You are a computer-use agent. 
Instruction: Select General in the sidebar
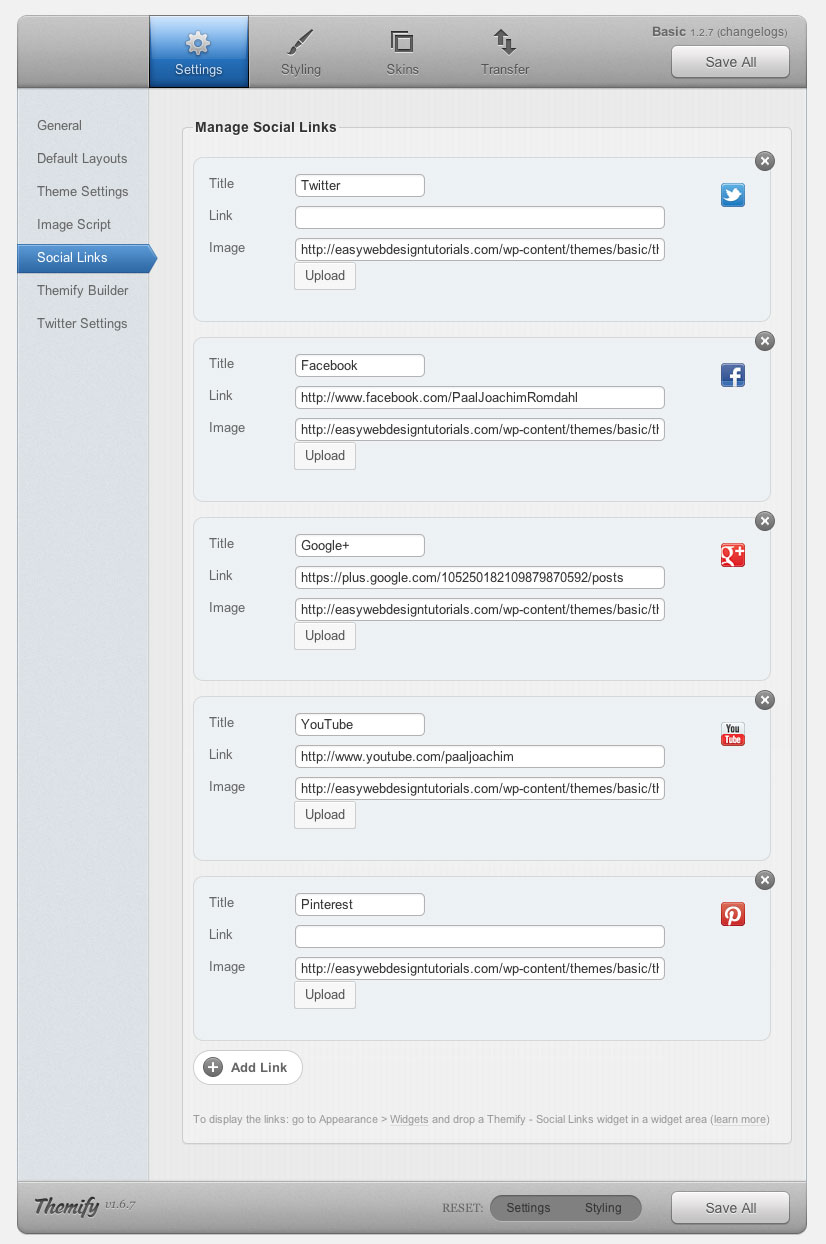tap(60, 125)
